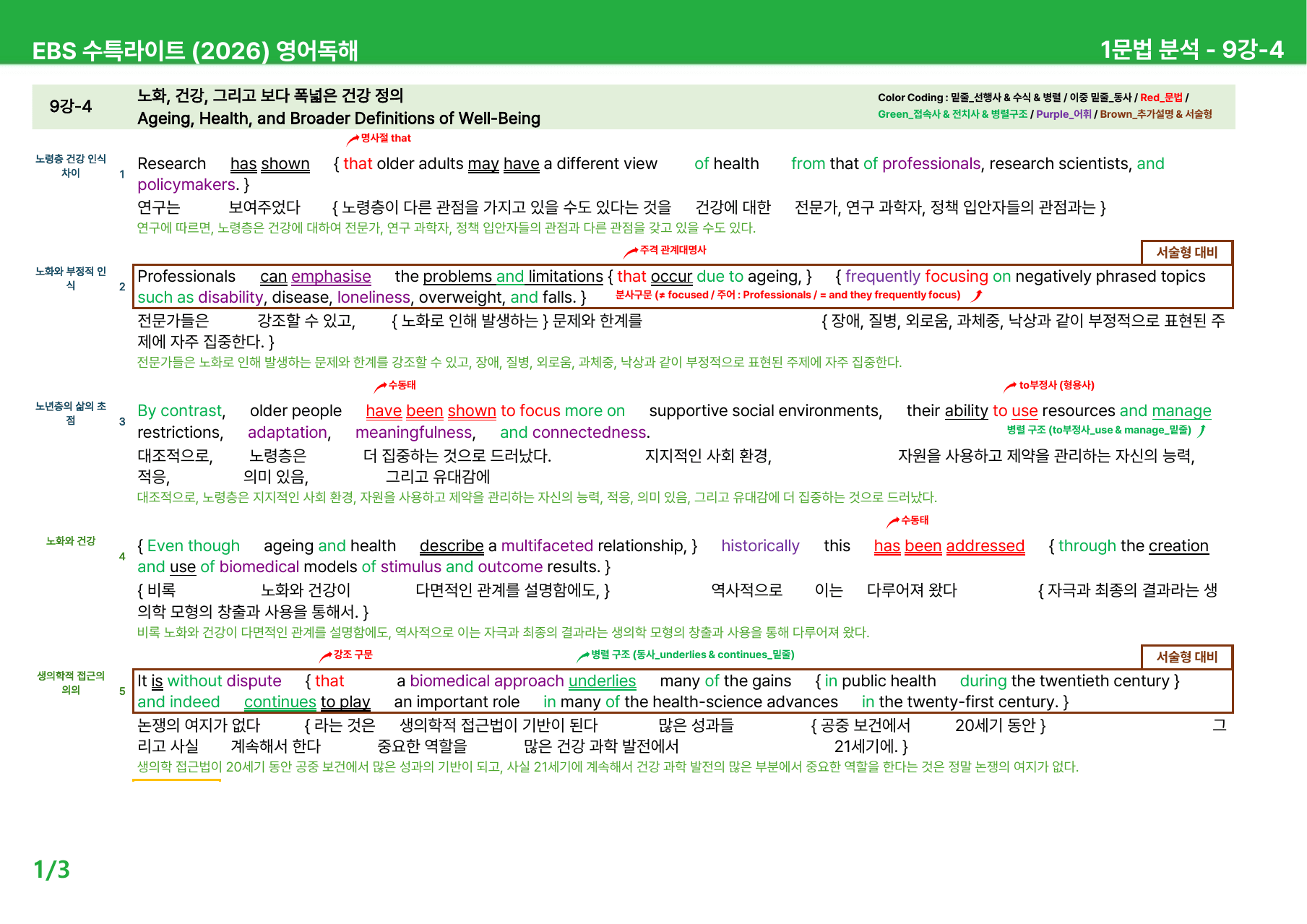Click the green translation starting '연구에 따르면'
This screenshot has height=924, width=1307.
pos(447,228)
